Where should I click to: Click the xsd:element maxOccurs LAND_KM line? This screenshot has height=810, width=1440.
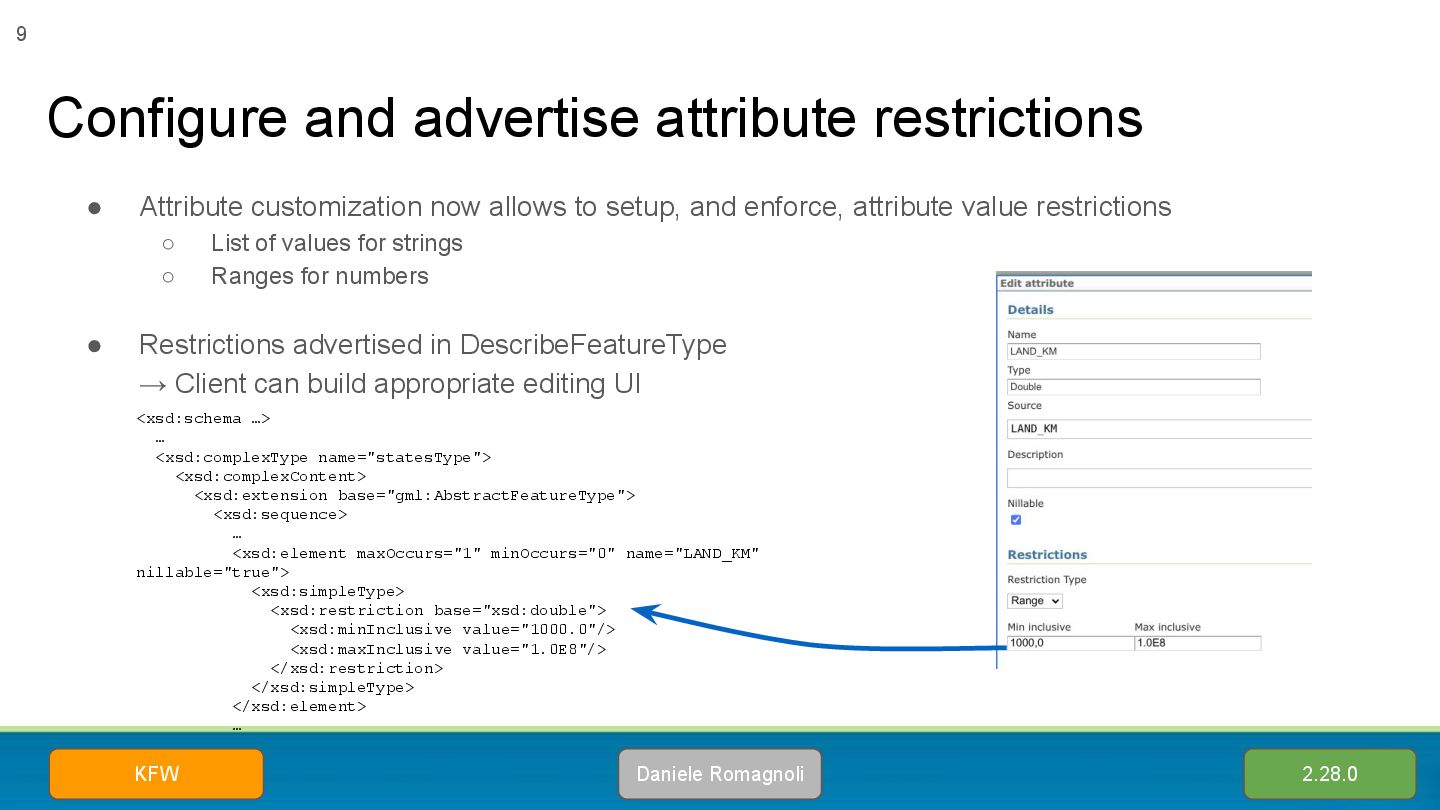click(x=496, y=553)
